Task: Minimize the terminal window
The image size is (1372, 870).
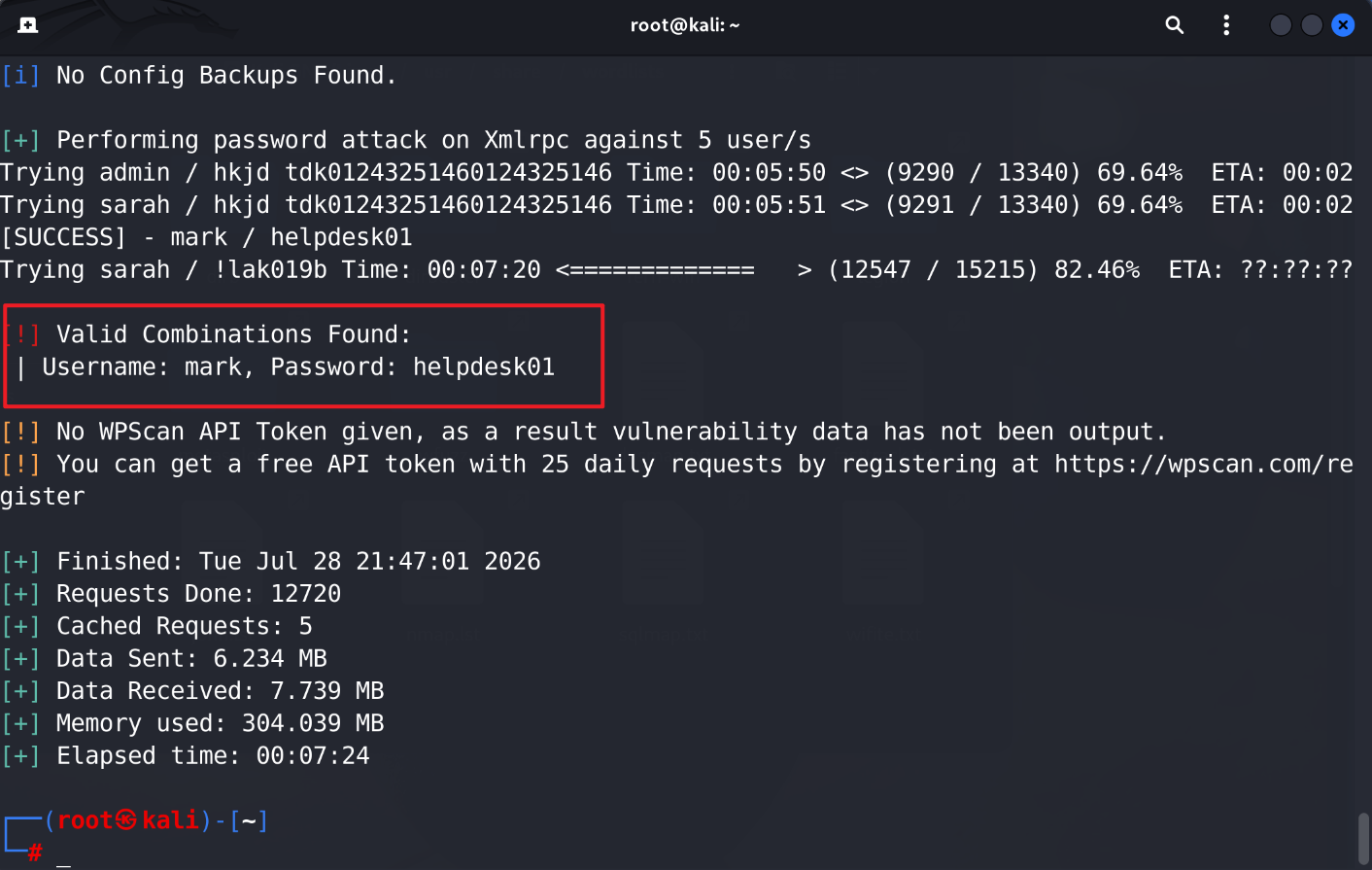Action: 1281,25
